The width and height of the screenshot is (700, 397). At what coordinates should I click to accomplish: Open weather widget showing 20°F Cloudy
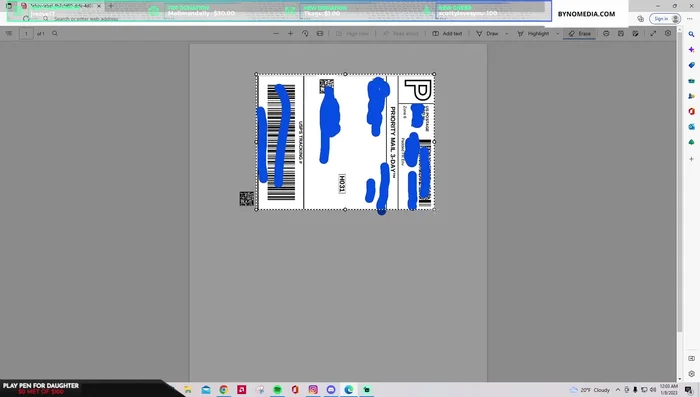[x=590, y=390]
